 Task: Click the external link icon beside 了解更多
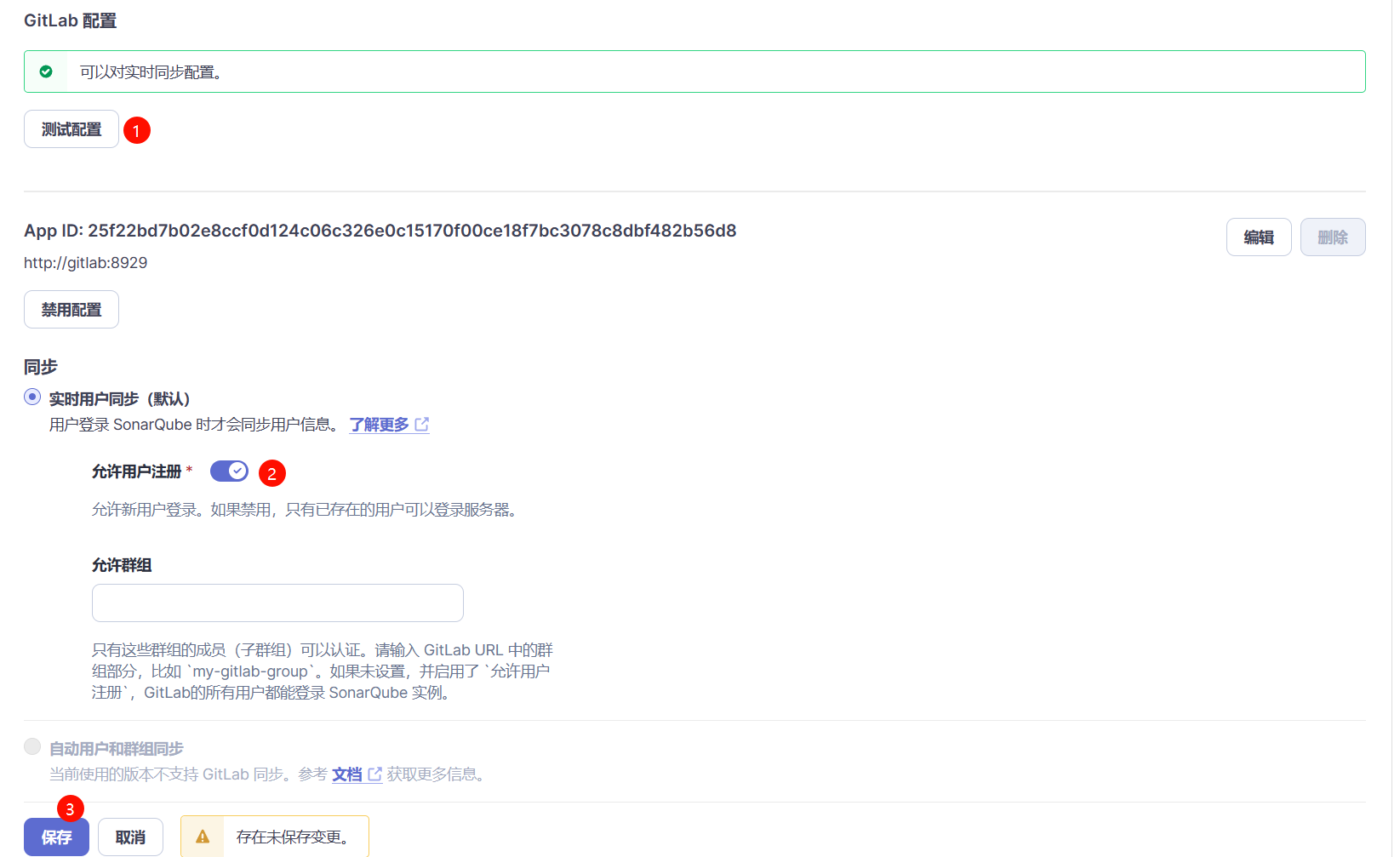(421, 424)
